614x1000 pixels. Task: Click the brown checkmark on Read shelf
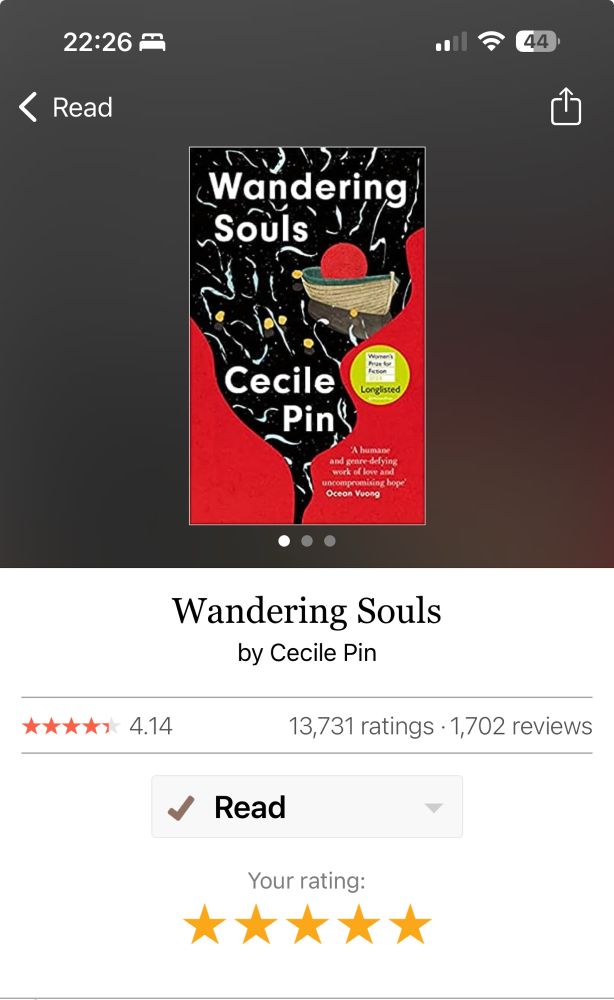[x=180, y=807]
